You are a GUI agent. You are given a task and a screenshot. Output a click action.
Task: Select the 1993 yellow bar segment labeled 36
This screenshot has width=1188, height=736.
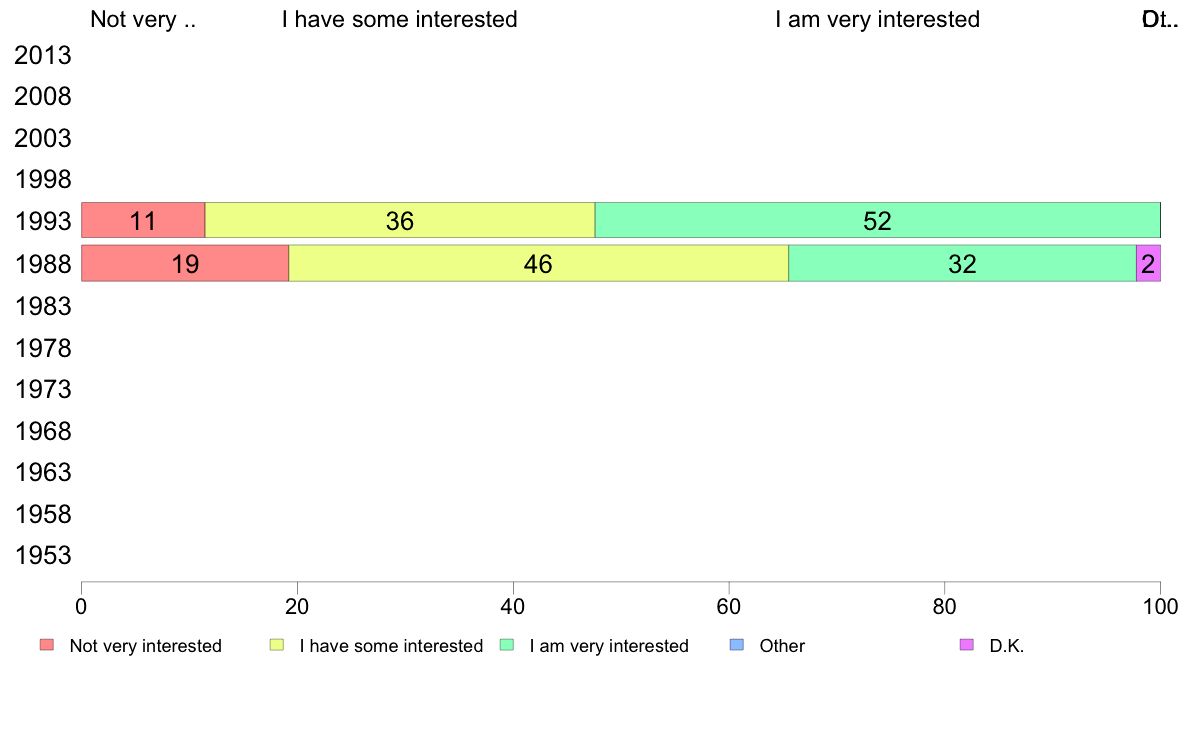[400, 221]
